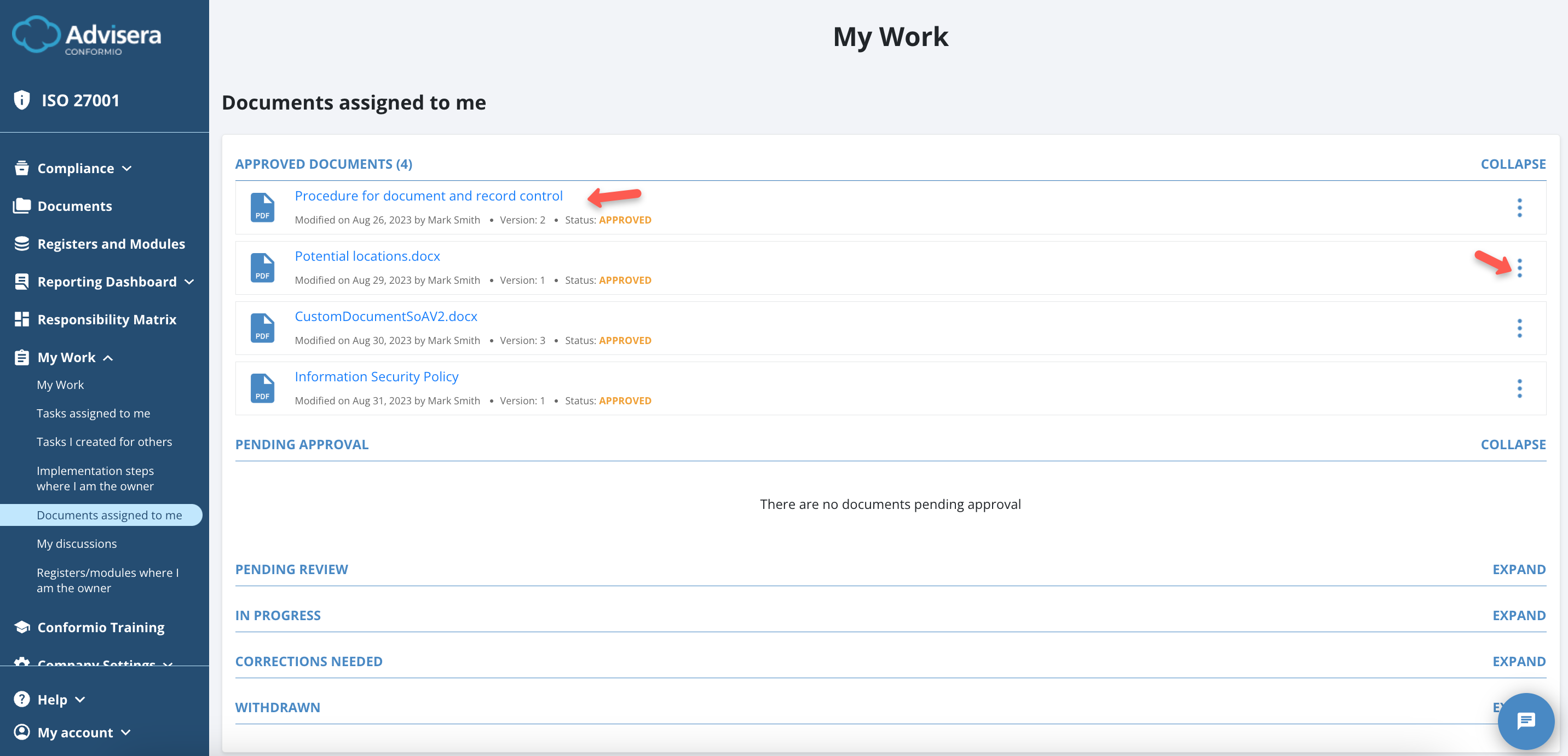
Task: Select Tasks assigned to me submenu item
Action: [93, 413]
